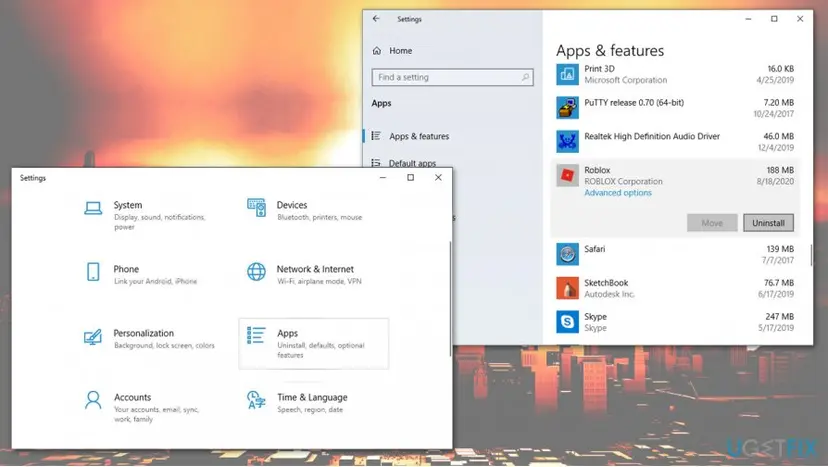Go to Home in Settings sidebar
The height and width of the screenshot is (467, 828).
pyautogui.click(x=400, y=51)
